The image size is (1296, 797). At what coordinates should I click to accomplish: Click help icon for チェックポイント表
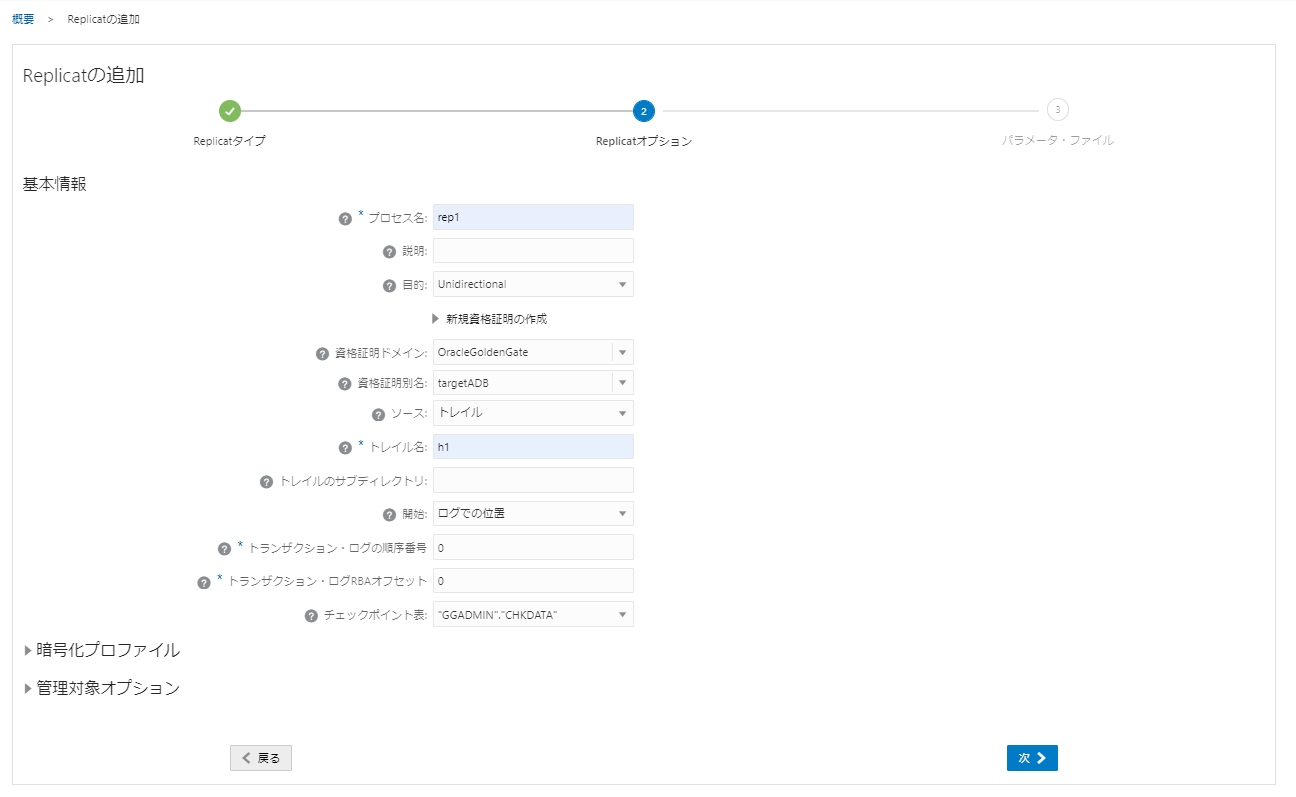[x=311, y=616]
